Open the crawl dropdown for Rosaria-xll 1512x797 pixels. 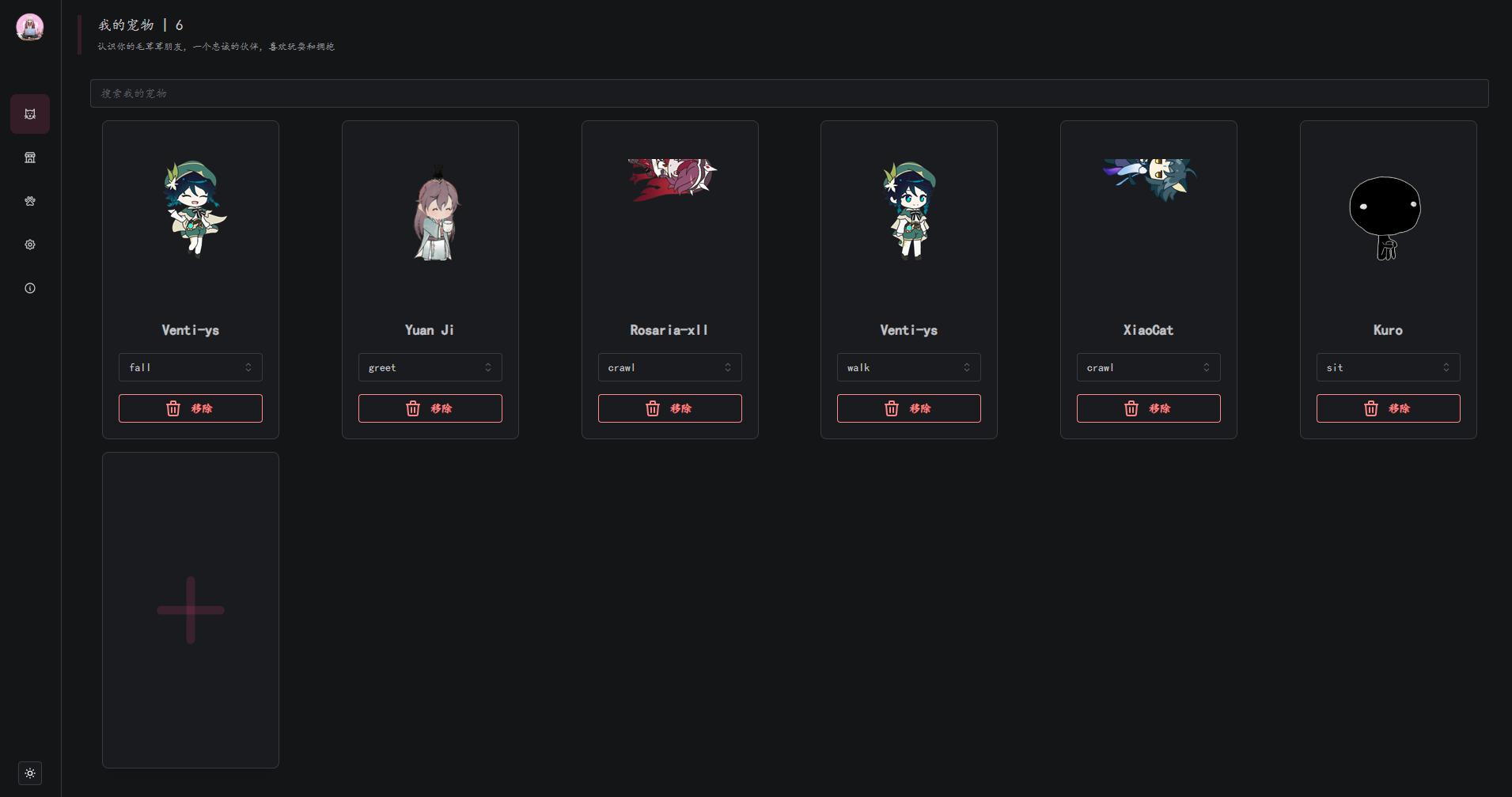pos(670,367)
